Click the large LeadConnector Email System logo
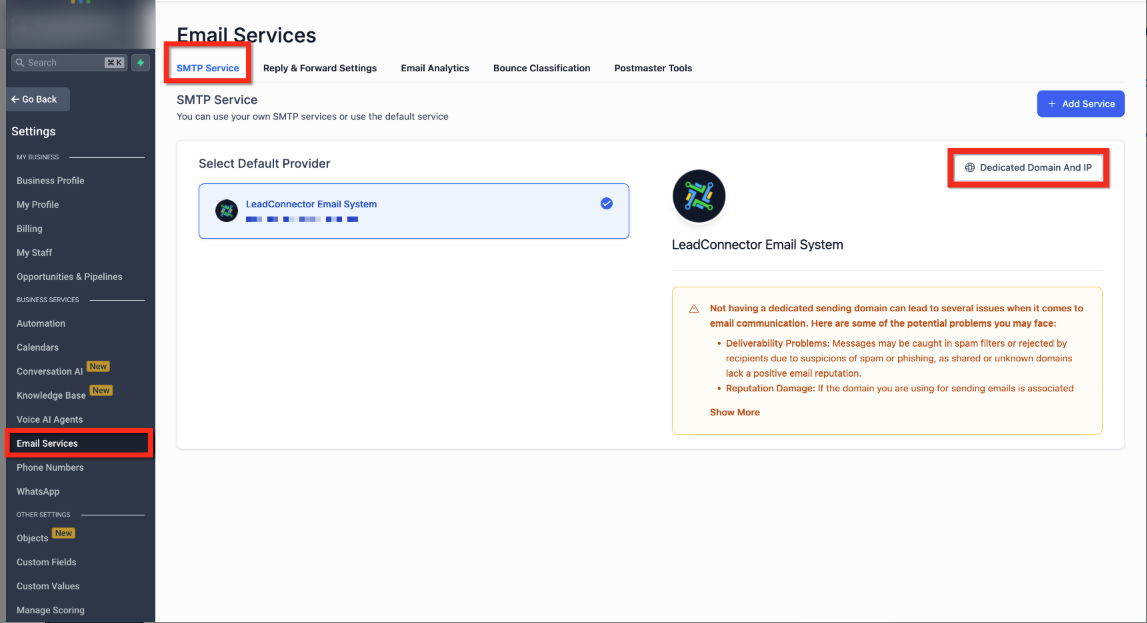 click(x=699, y=196)
